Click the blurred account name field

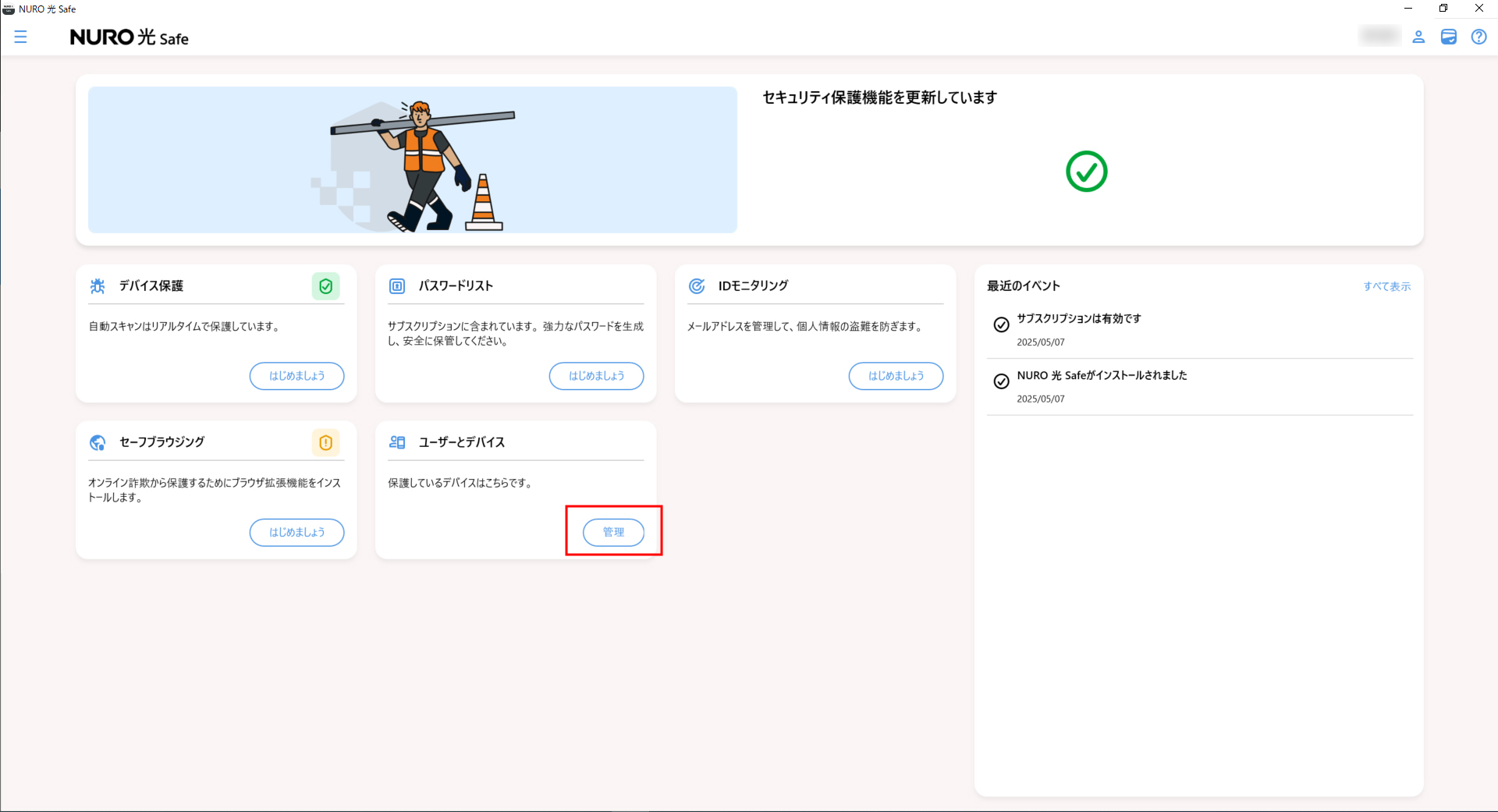(x=1379, y=36)
